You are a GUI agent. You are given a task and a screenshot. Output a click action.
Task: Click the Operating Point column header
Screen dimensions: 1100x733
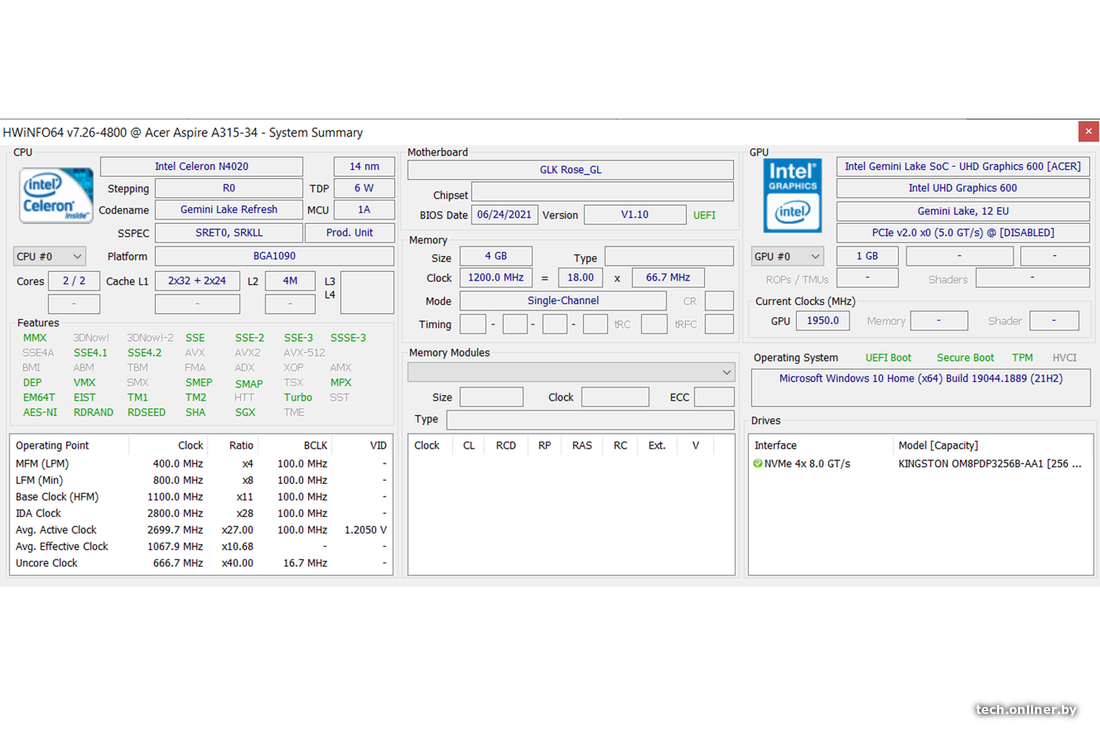52,446
